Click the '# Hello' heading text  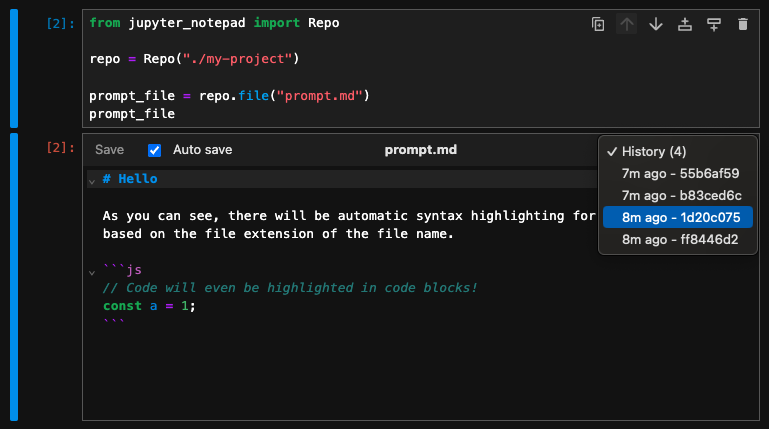coord(130,179)
